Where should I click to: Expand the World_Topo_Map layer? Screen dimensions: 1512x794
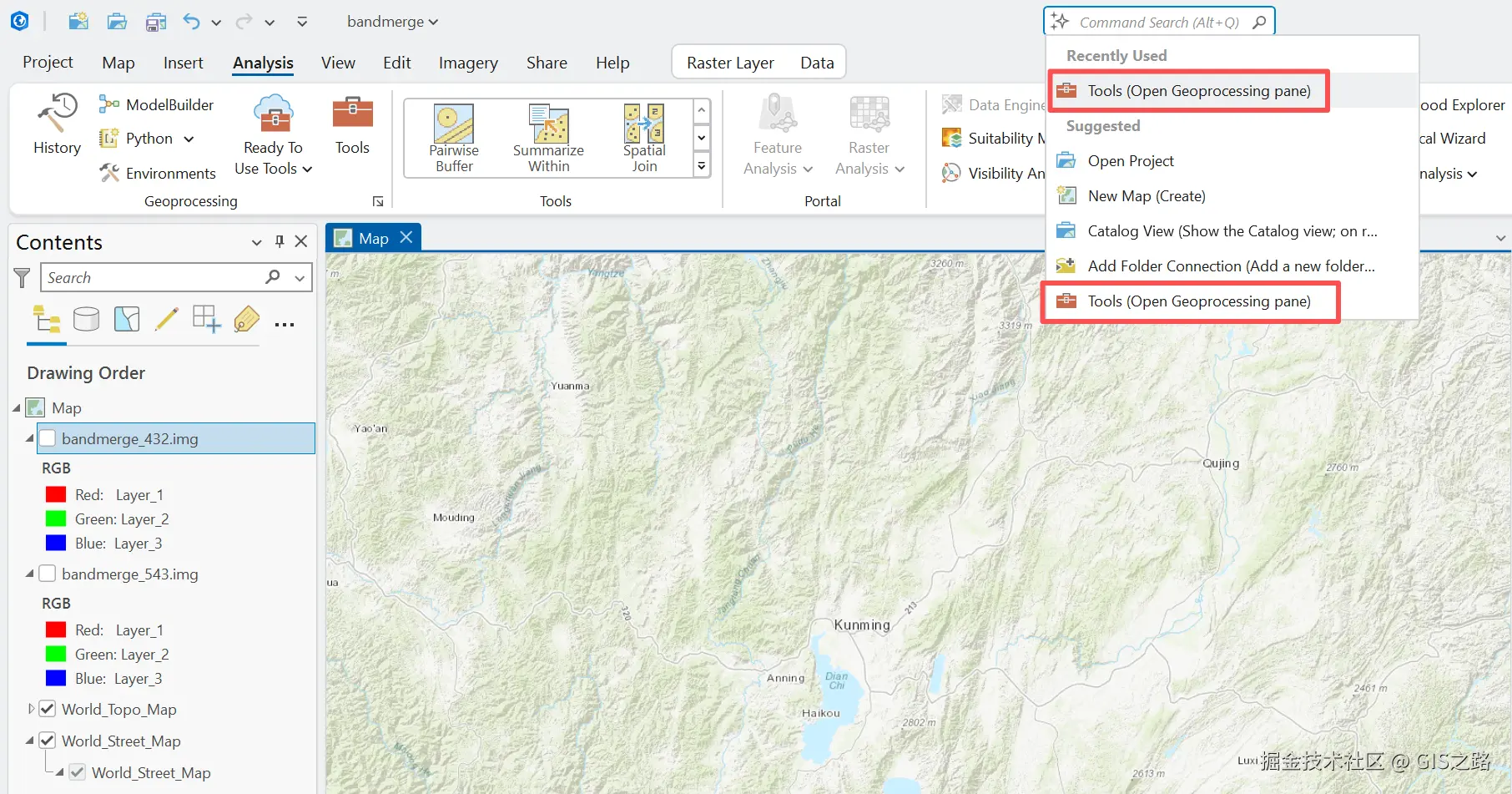31,709
